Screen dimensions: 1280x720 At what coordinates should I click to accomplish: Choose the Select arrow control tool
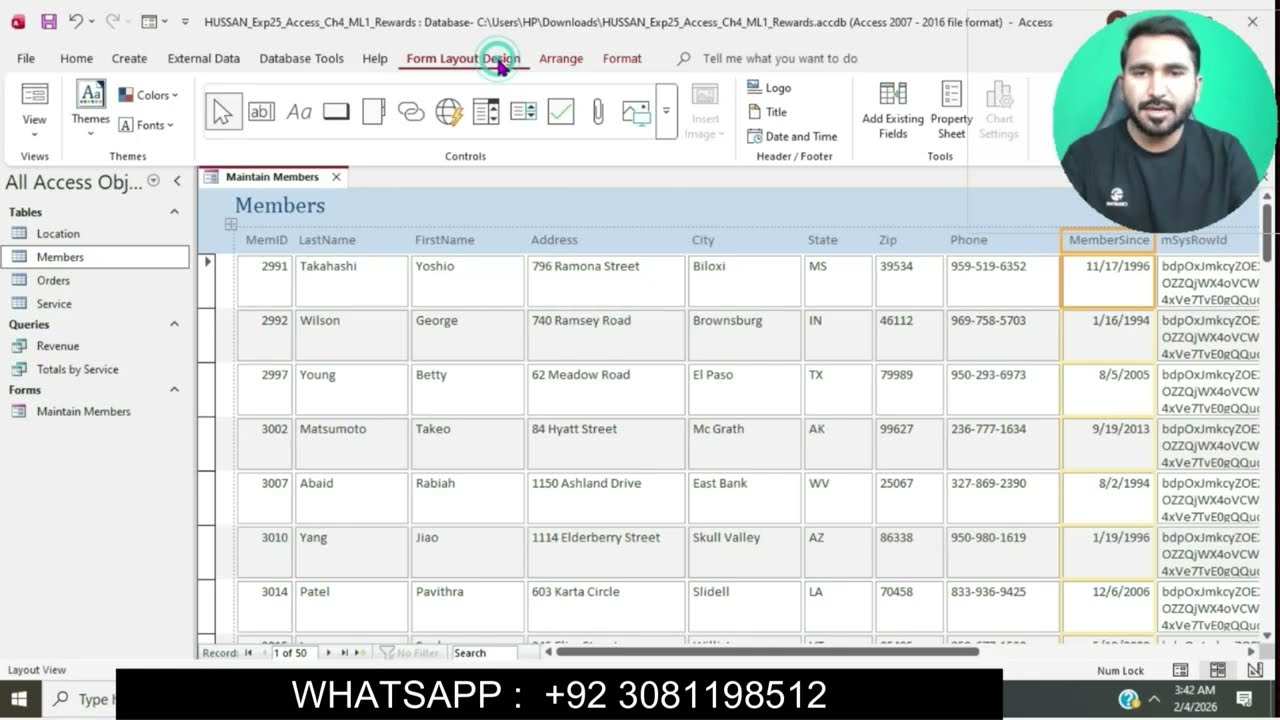click(223, 112)
